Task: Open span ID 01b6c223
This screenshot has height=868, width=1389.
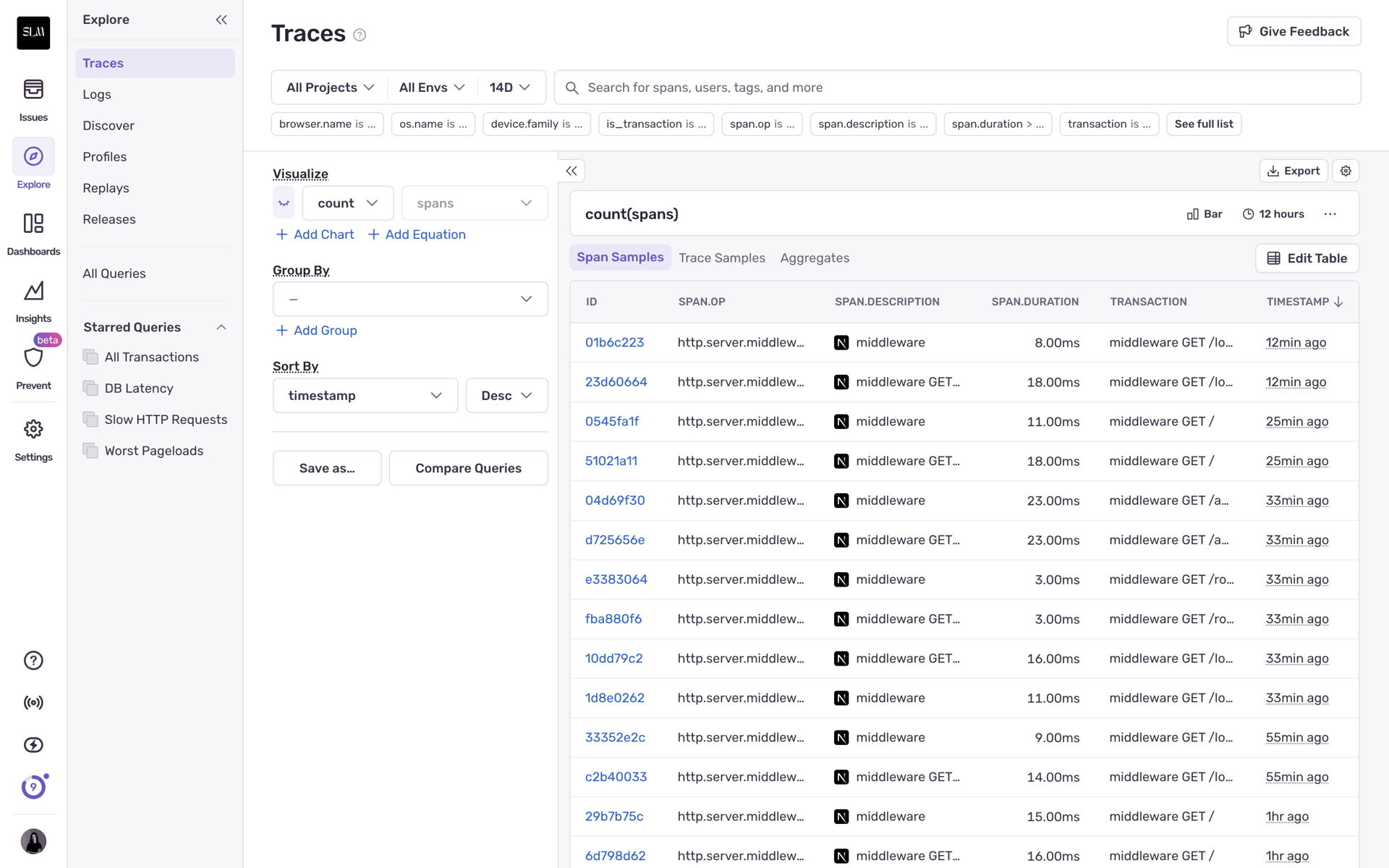Action: [614, 343]
